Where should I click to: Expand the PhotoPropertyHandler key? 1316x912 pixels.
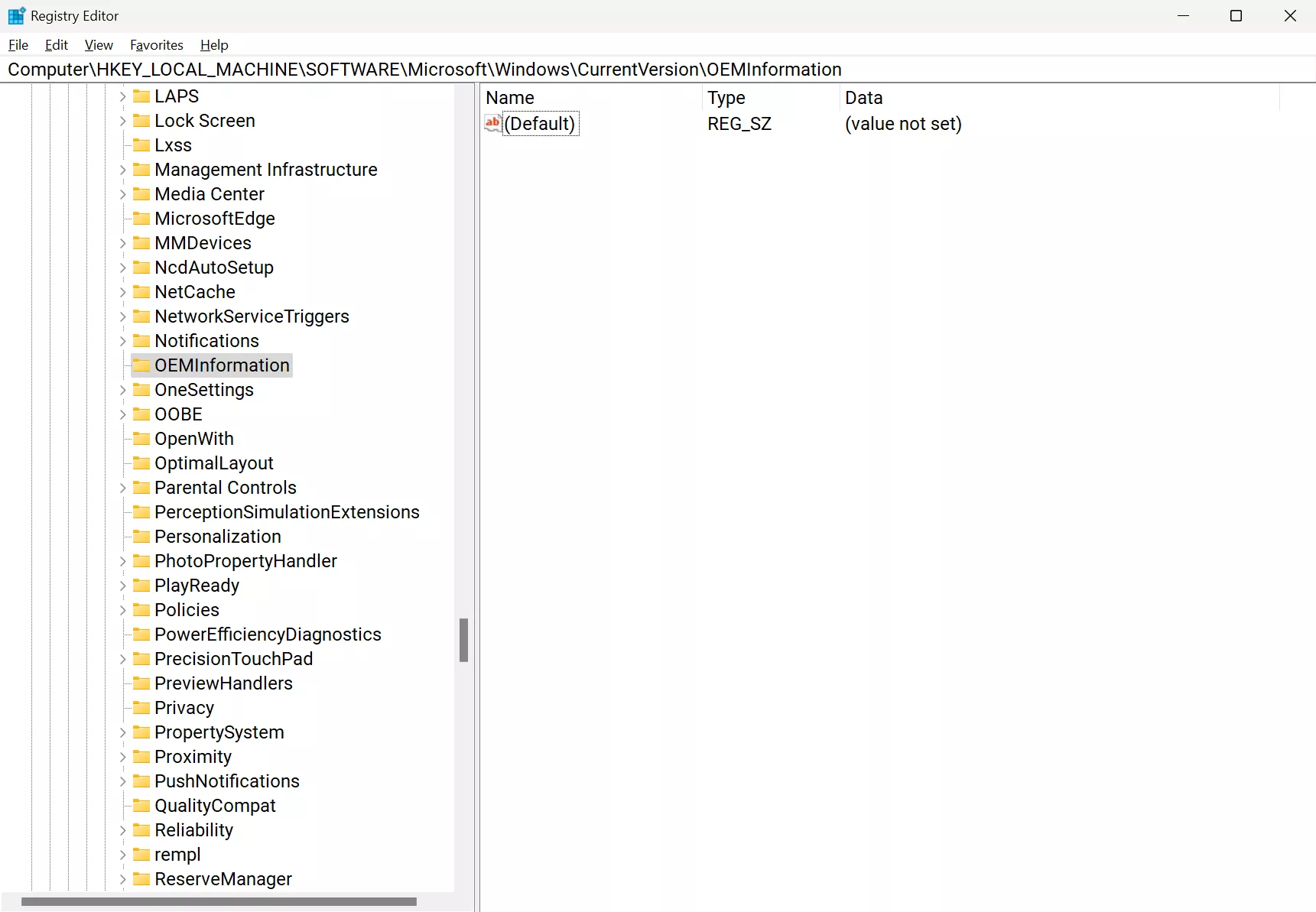click(122, 561)
